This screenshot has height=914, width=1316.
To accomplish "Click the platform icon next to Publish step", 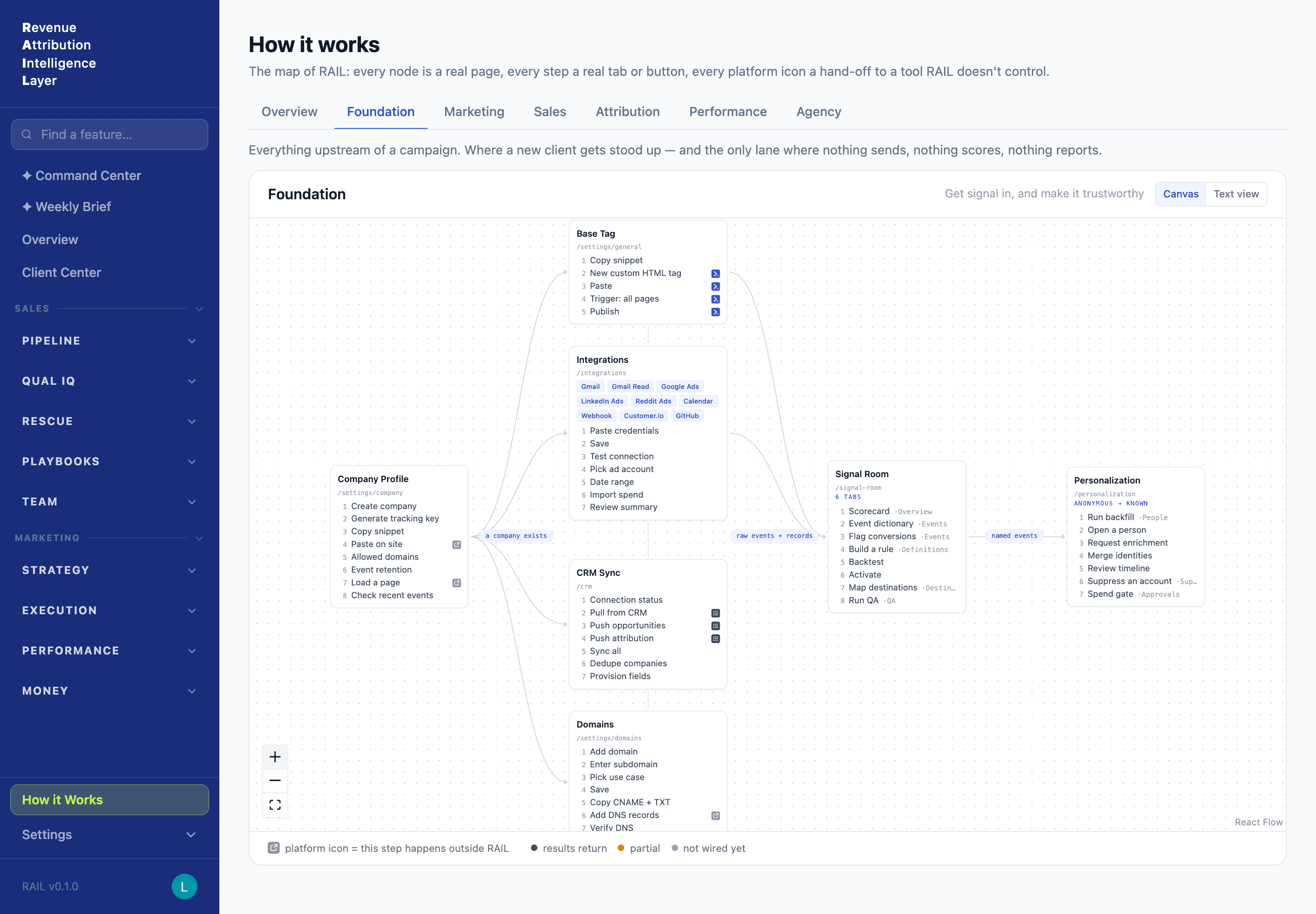I will [715, 312].
